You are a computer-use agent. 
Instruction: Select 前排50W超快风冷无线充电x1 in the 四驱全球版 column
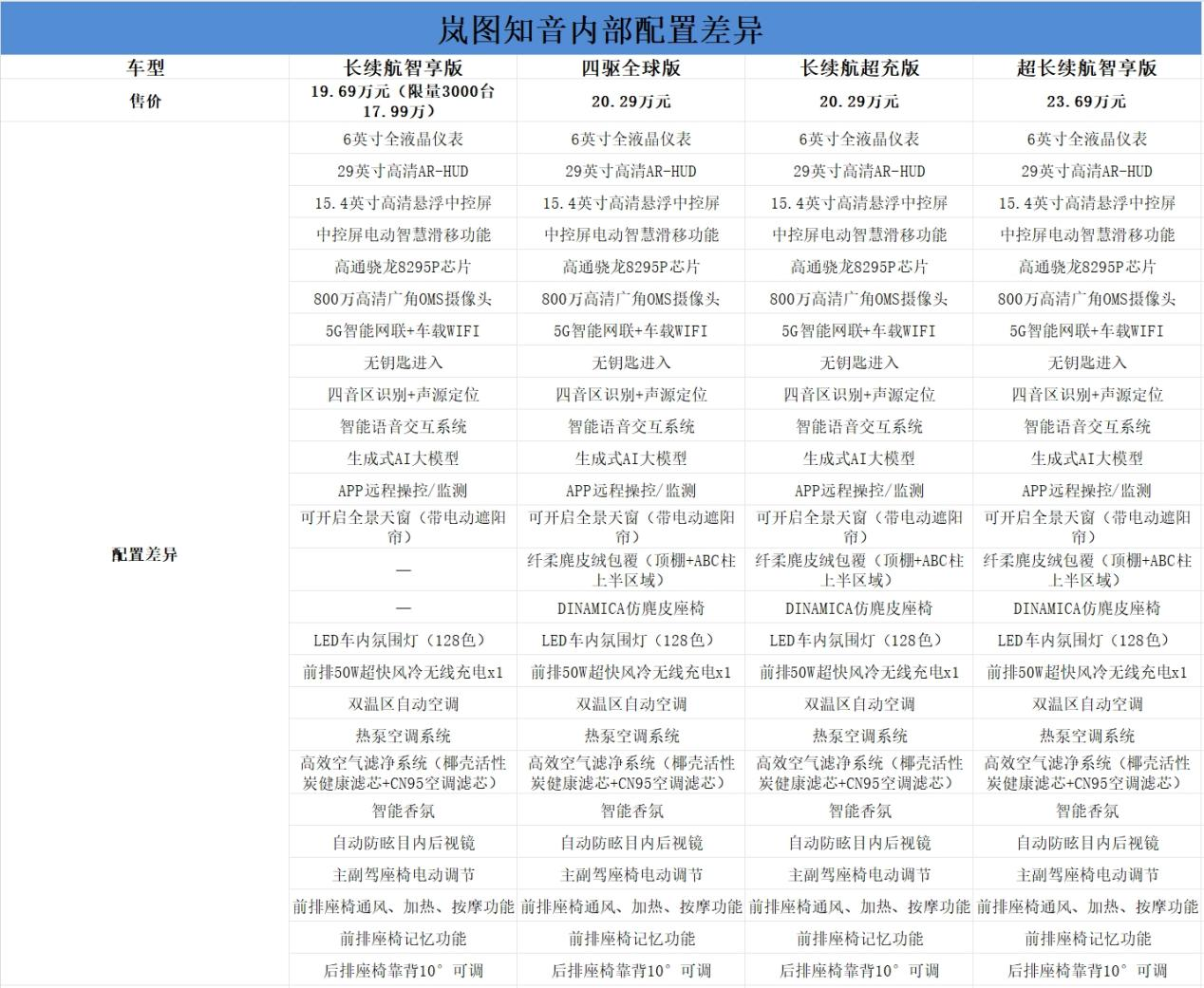pyautogui.click(x=630, y=672)
